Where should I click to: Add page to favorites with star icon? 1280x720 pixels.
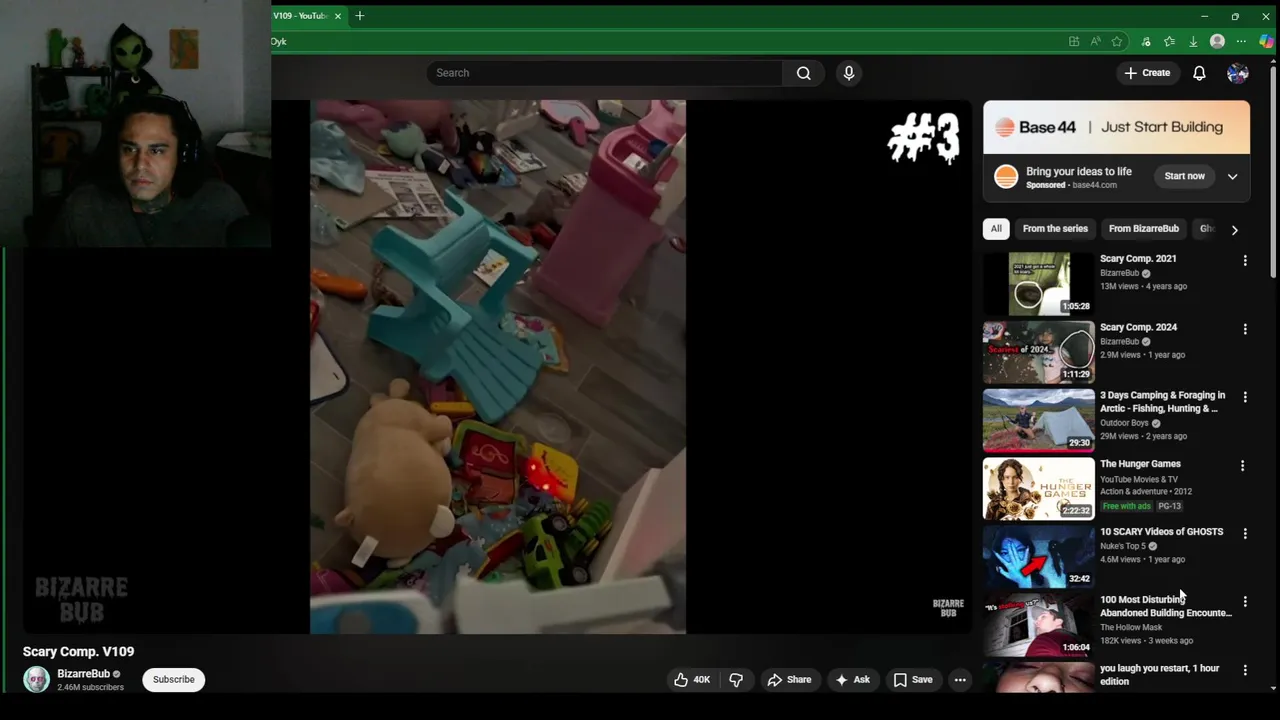point(1117,41)
